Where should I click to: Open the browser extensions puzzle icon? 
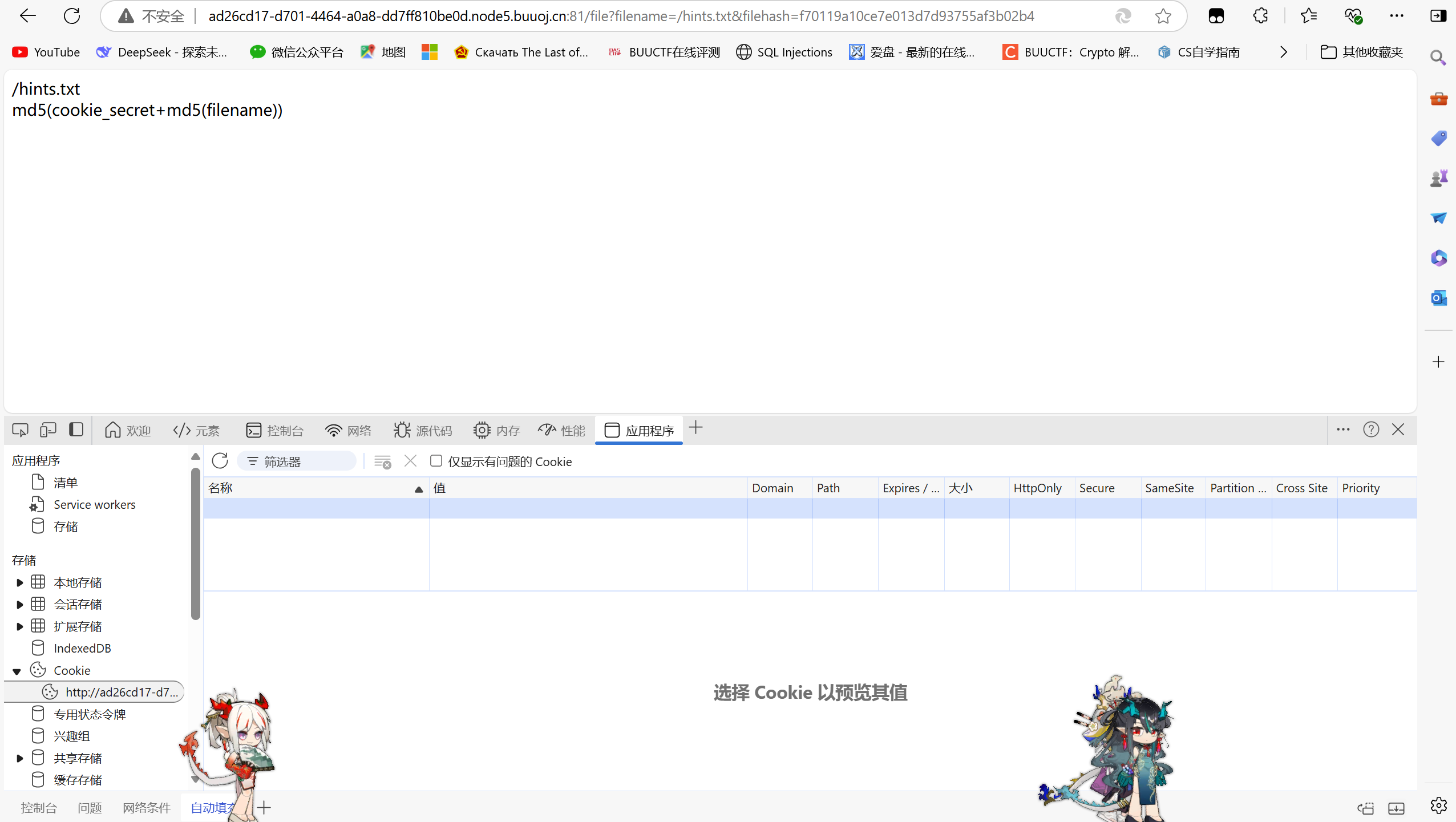click(x=1260, y=16)
